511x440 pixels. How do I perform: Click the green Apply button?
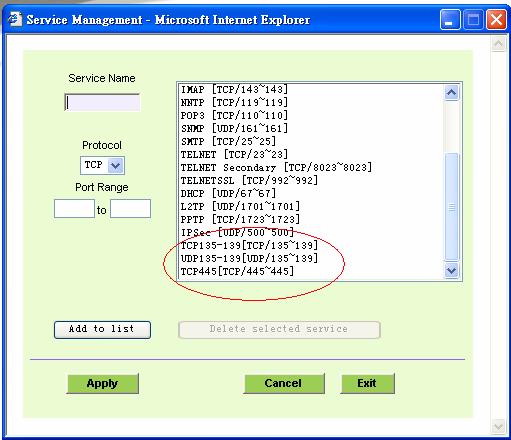102,383
